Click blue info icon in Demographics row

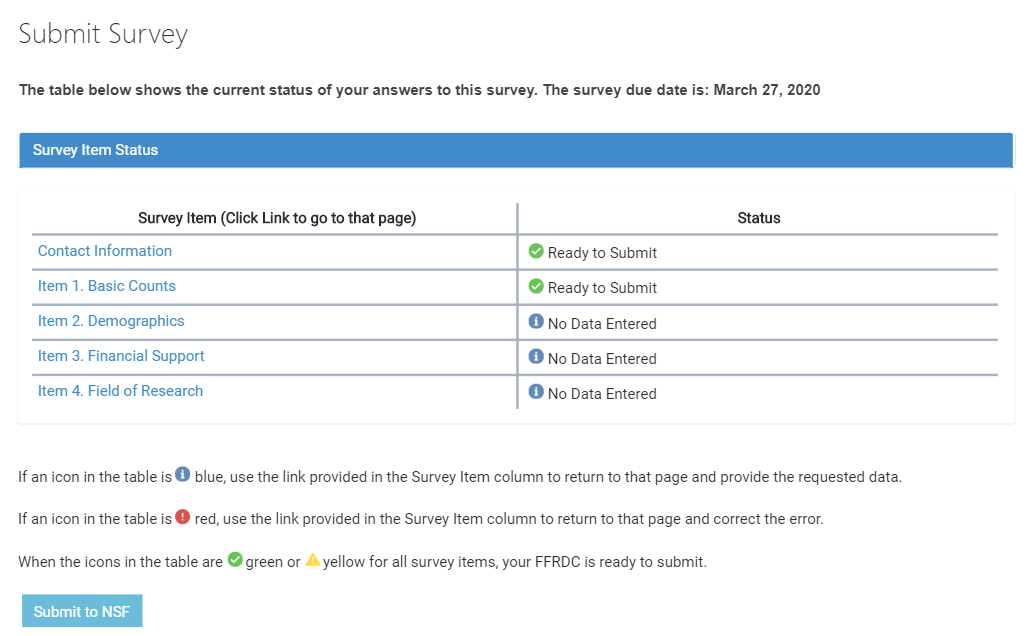[536, 322]
